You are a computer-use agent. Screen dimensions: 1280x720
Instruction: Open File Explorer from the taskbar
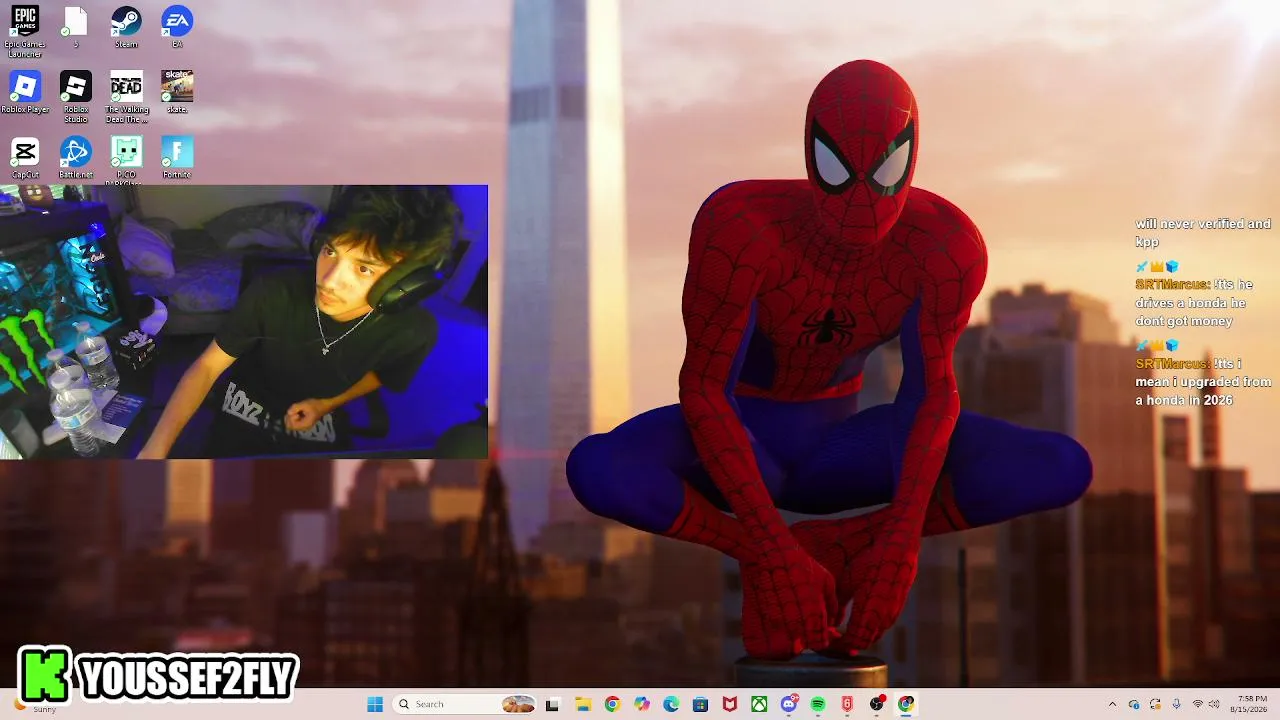(x=582, y=704)
